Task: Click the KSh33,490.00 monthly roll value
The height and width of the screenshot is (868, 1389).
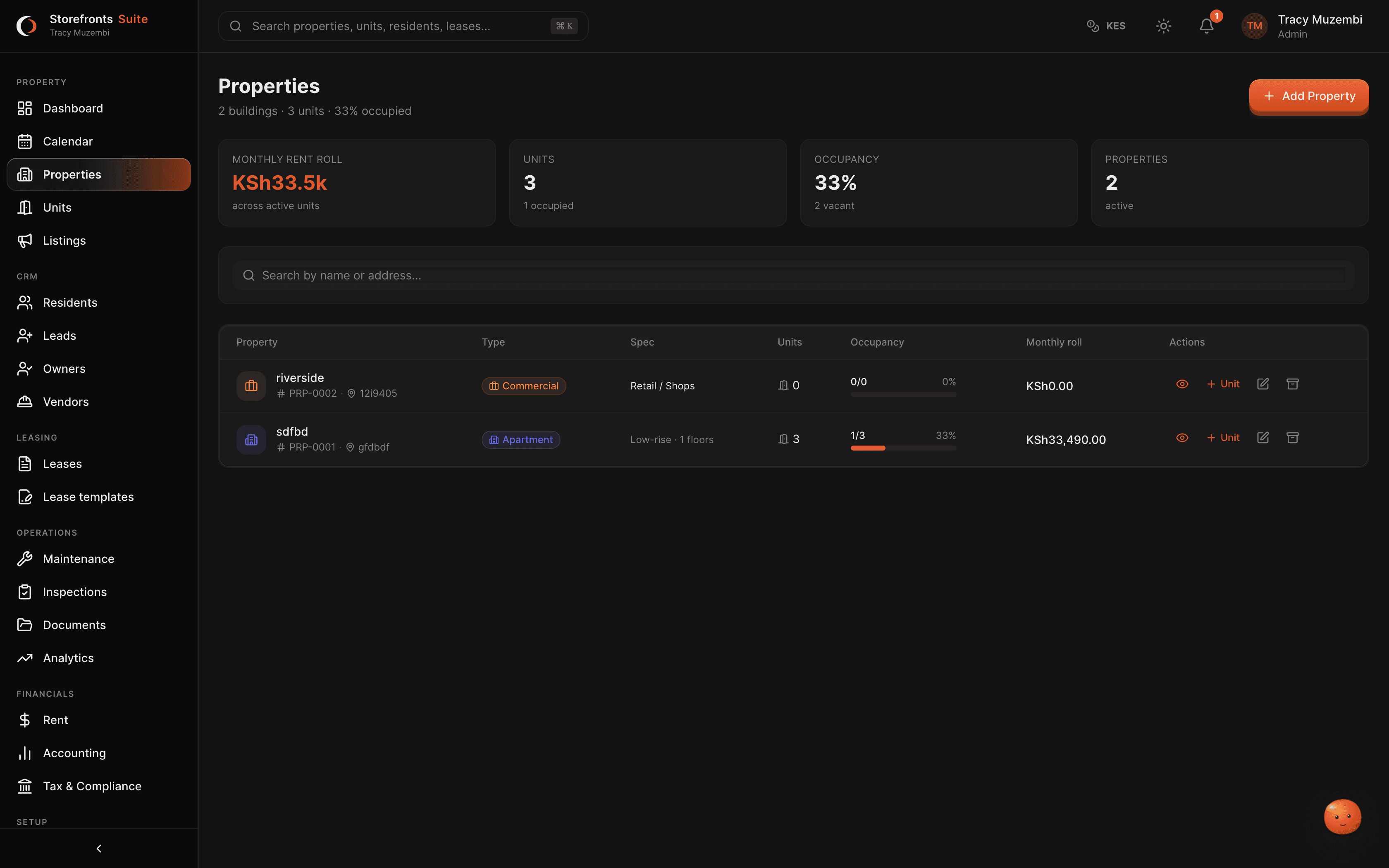Action: tap(1065, 440)
